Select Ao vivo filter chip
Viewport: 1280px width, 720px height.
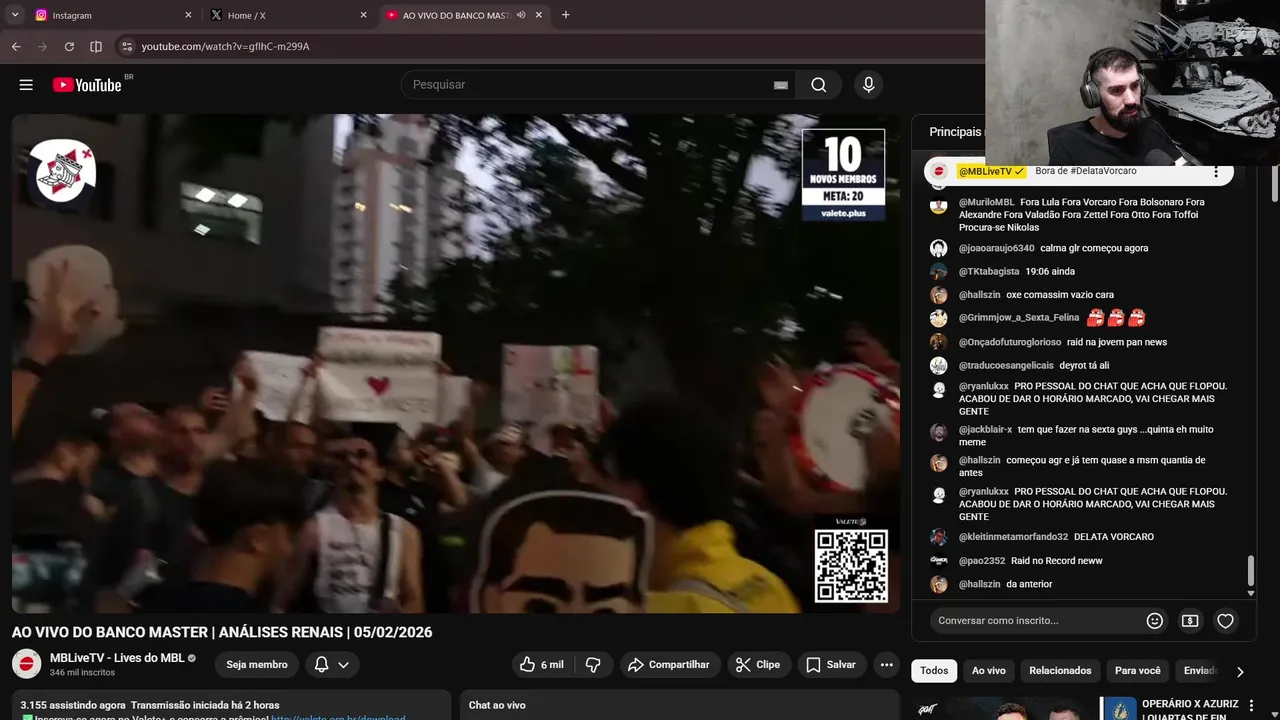click(x=989, y=671)
